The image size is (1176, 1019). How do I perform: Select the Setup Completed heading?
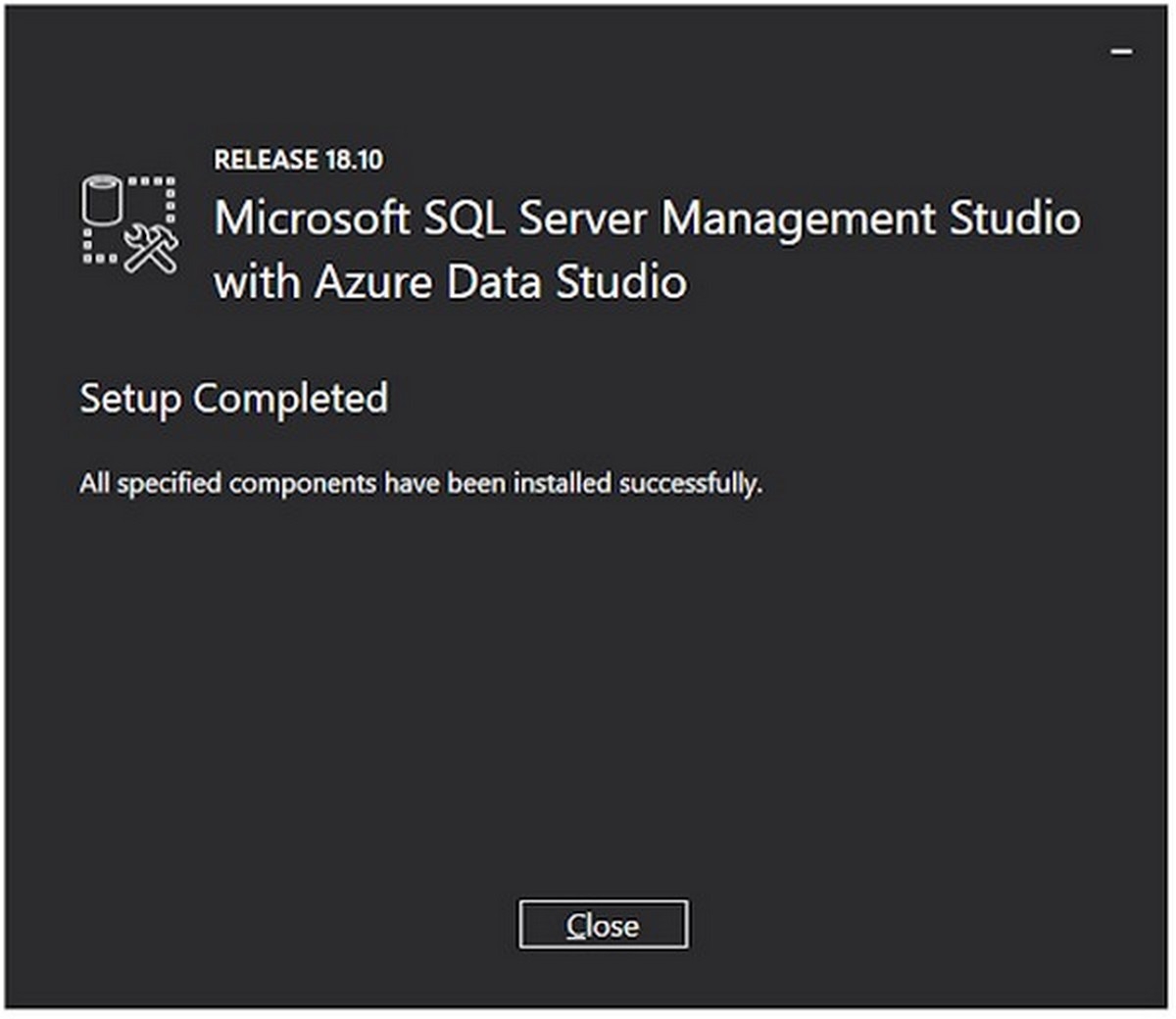point(234,399)
